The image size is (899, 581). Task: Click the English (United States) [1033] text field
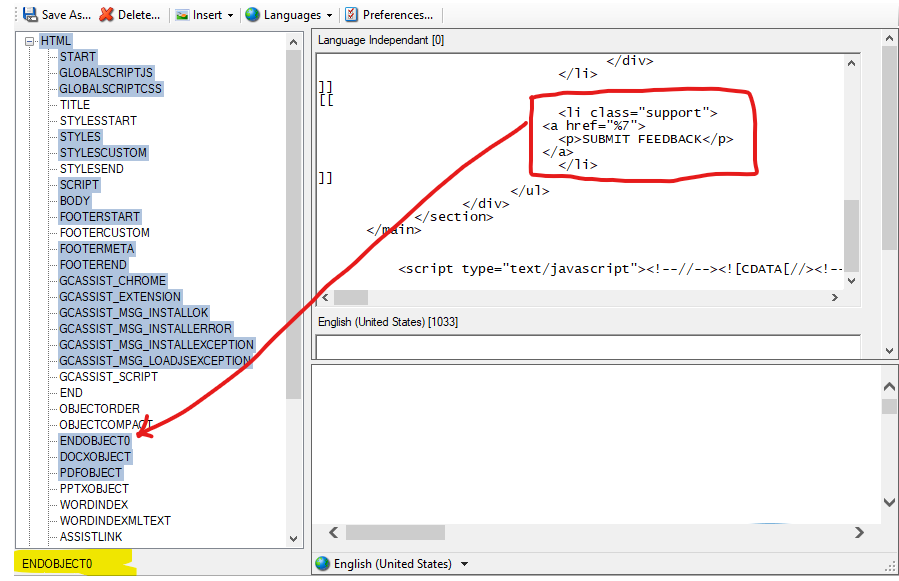click(588, 347)
